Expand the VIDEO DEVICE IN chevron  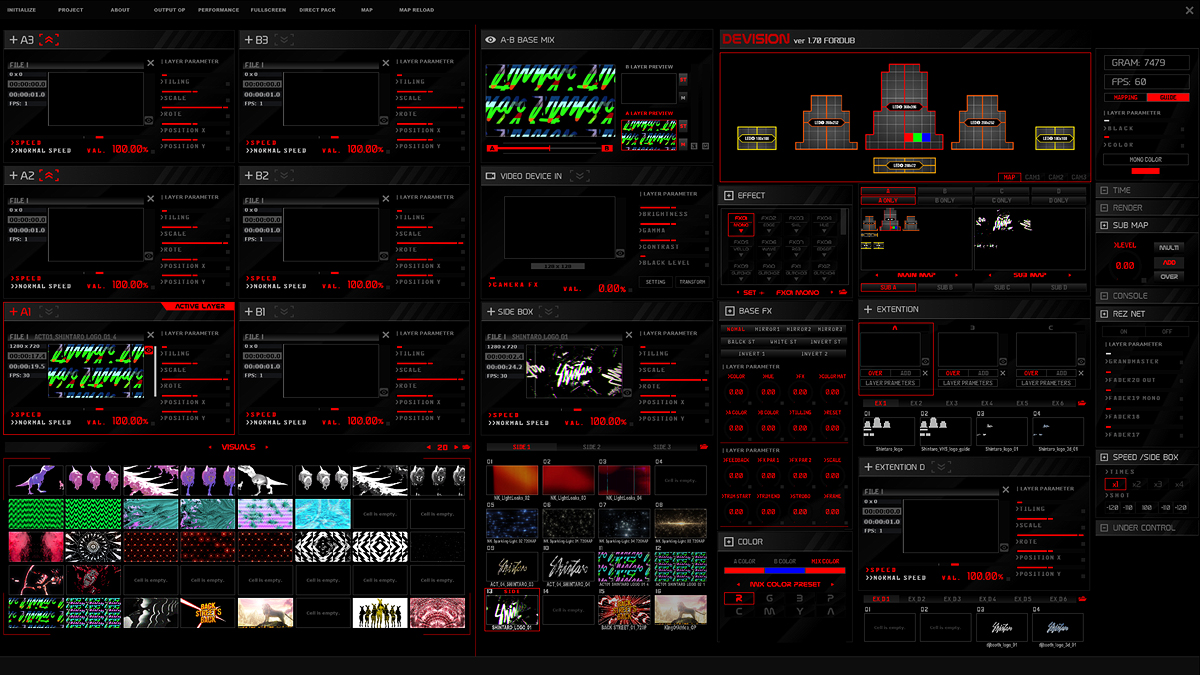coord(578,176)
